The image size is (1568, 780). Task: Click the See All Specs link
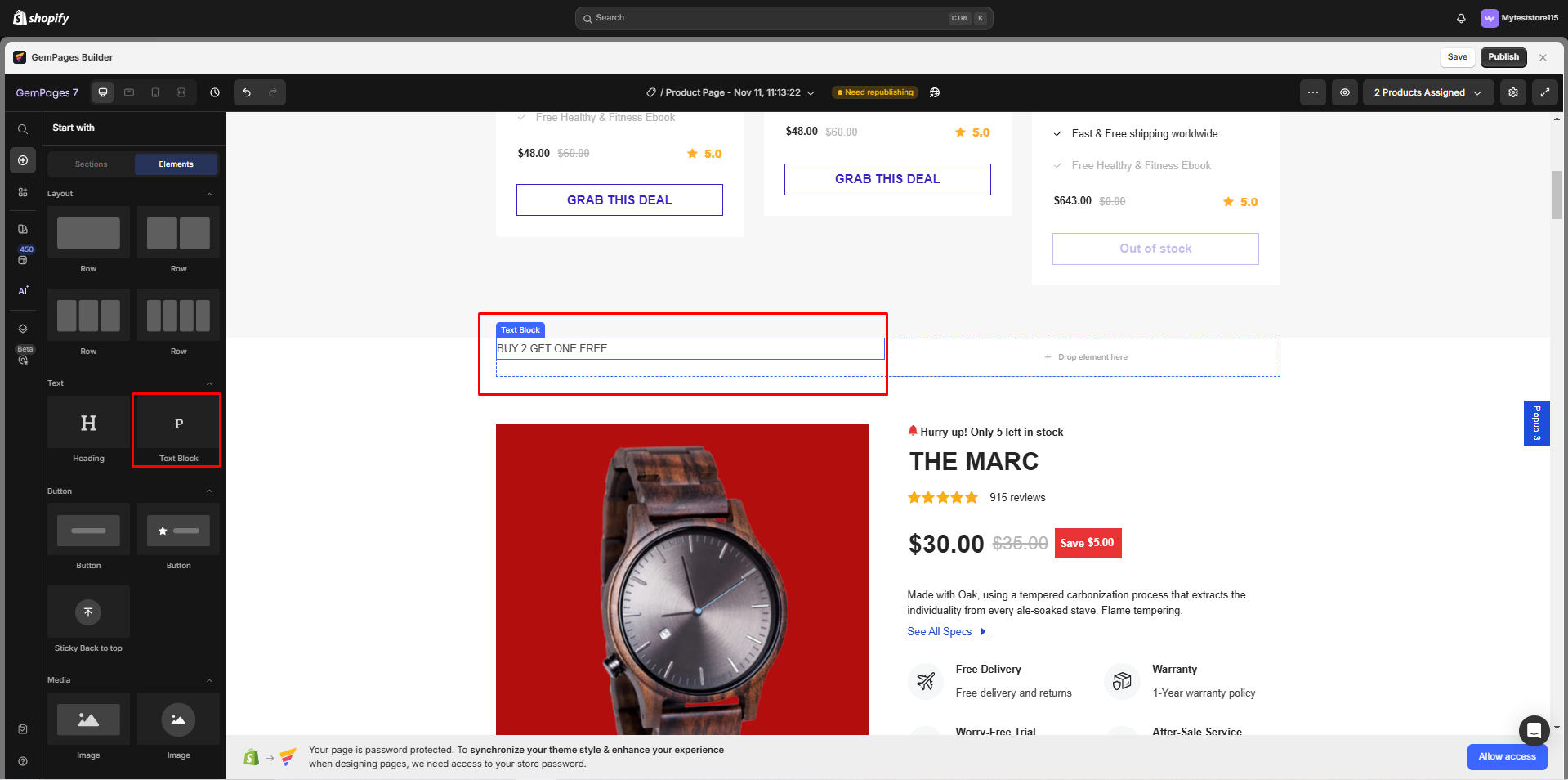tap(940, 632)
